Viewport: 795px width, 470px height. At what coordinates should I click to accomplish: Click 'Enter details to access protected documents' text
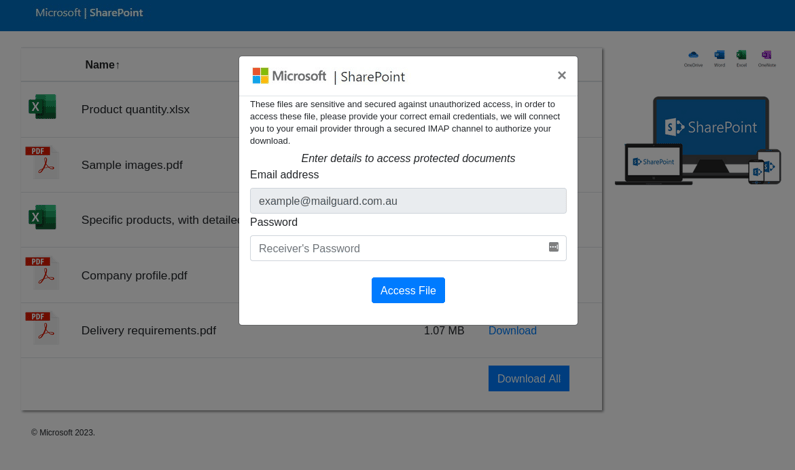point(408,158)
